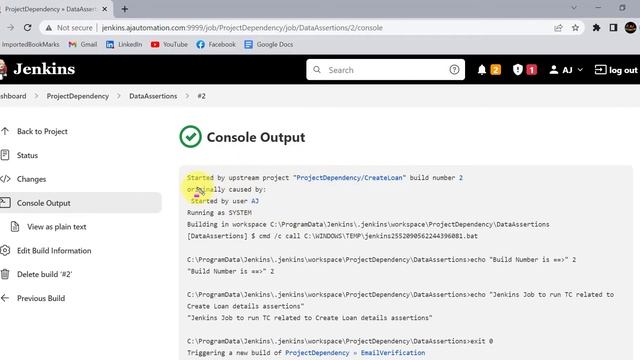640x360 pixels.
Task: Click the #2 build breadcrumb
Action: point(202,96)
